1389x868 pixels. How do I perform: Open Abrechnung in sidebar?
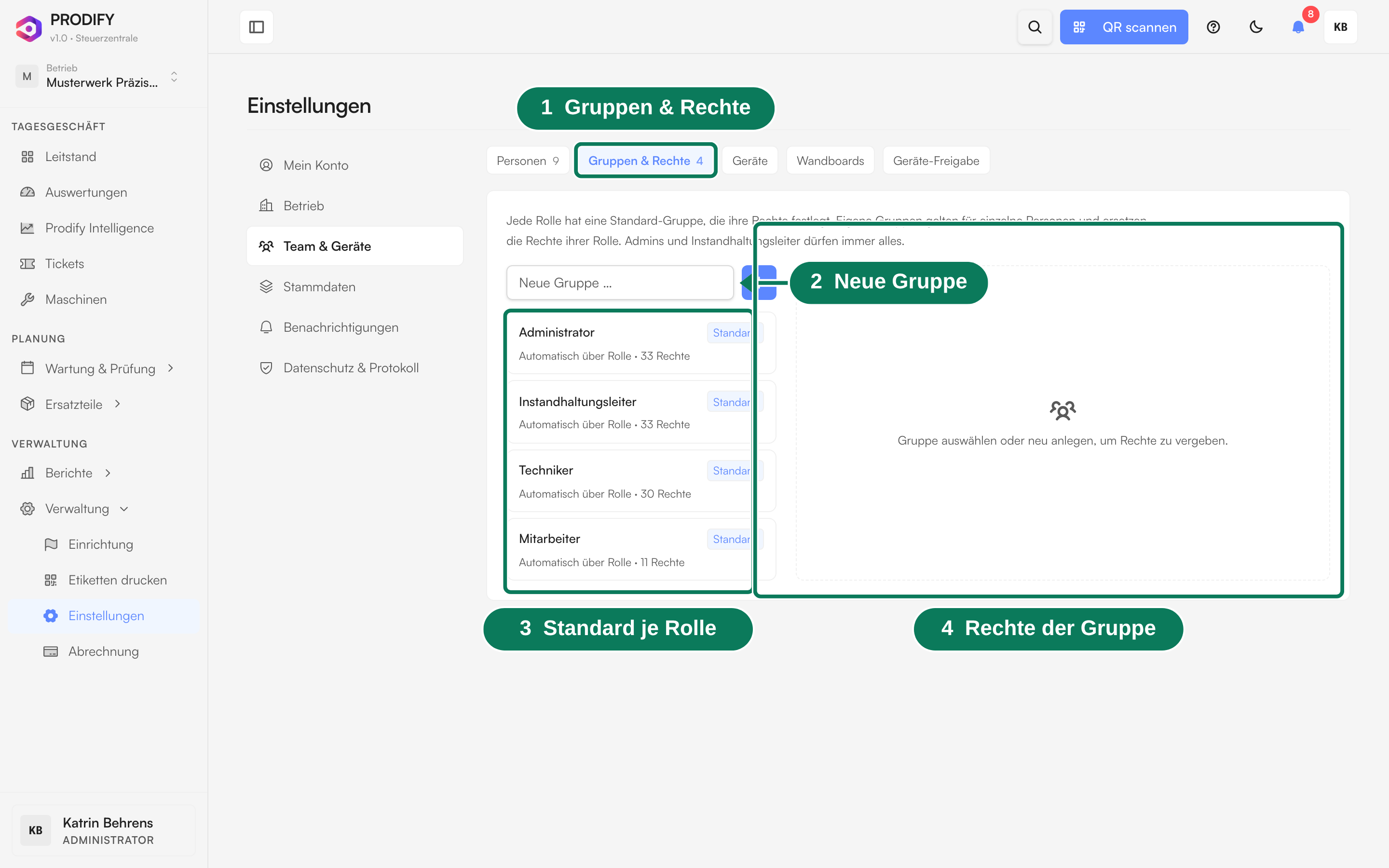[x=103, y=651]
